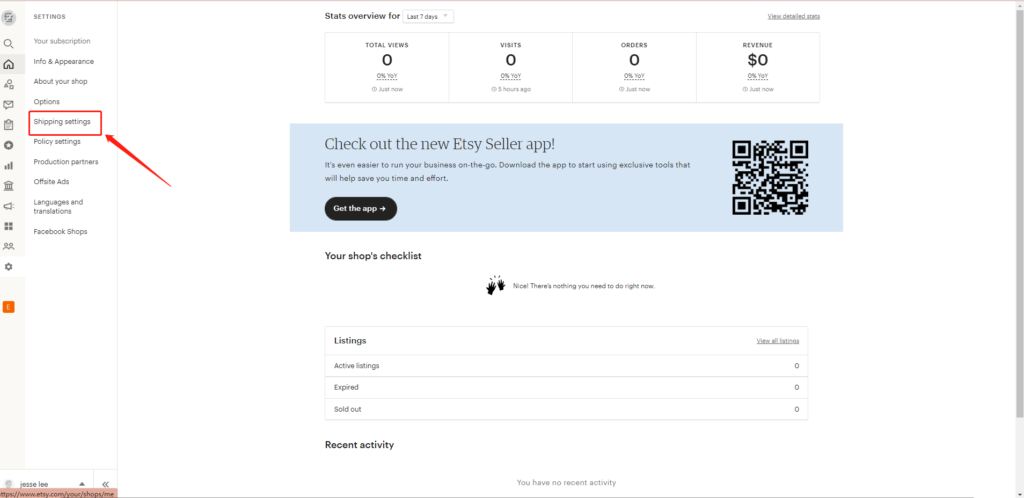Click the orange Etsy sales channel icon

click(8, 307)
